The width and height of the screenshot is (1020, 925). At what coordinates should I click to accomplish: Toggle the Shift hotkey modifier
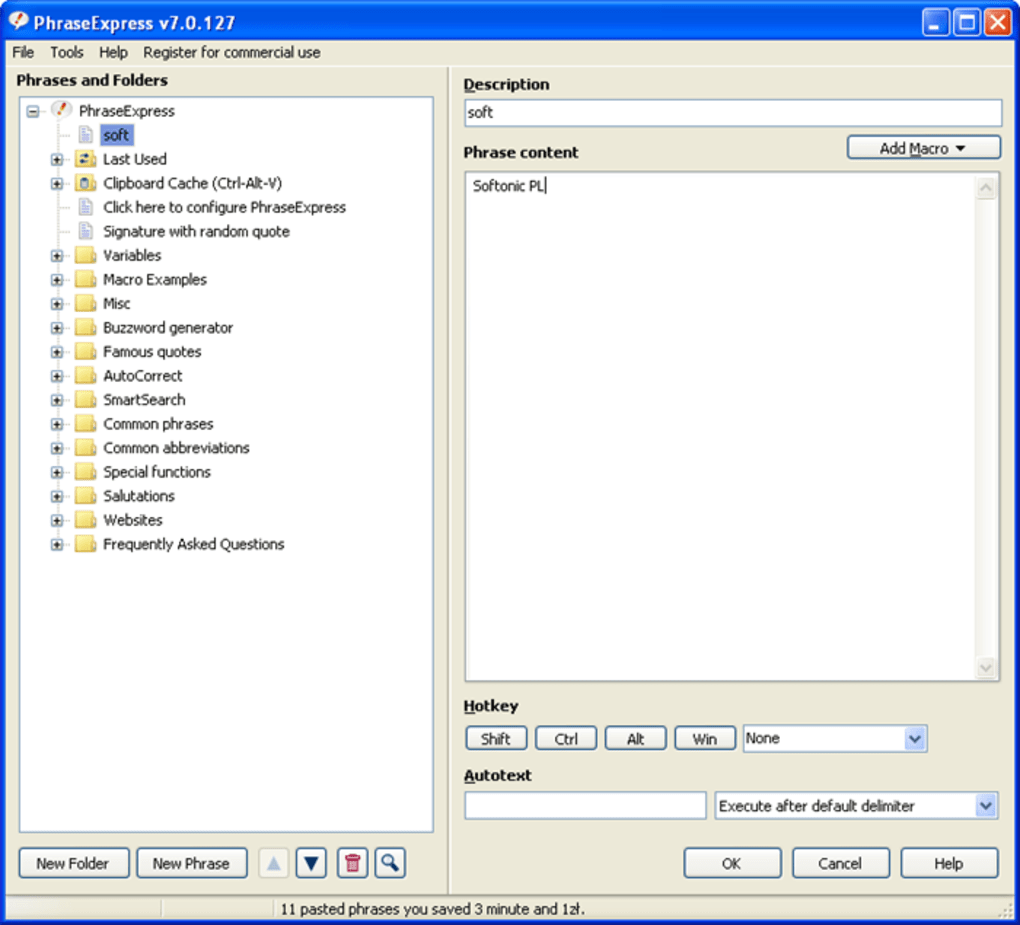pyautogui.click(x=496, y=739)
